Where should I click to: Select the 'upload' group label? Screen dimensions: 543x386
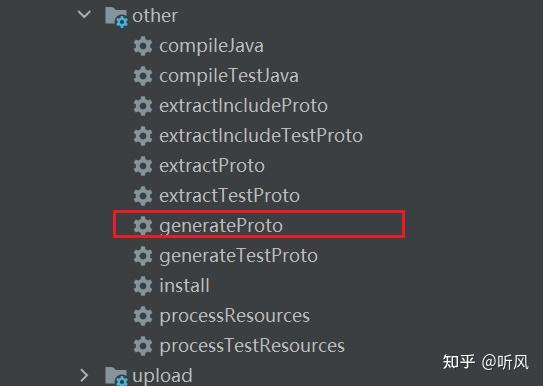pyautogui.click(x=162, y=376)
